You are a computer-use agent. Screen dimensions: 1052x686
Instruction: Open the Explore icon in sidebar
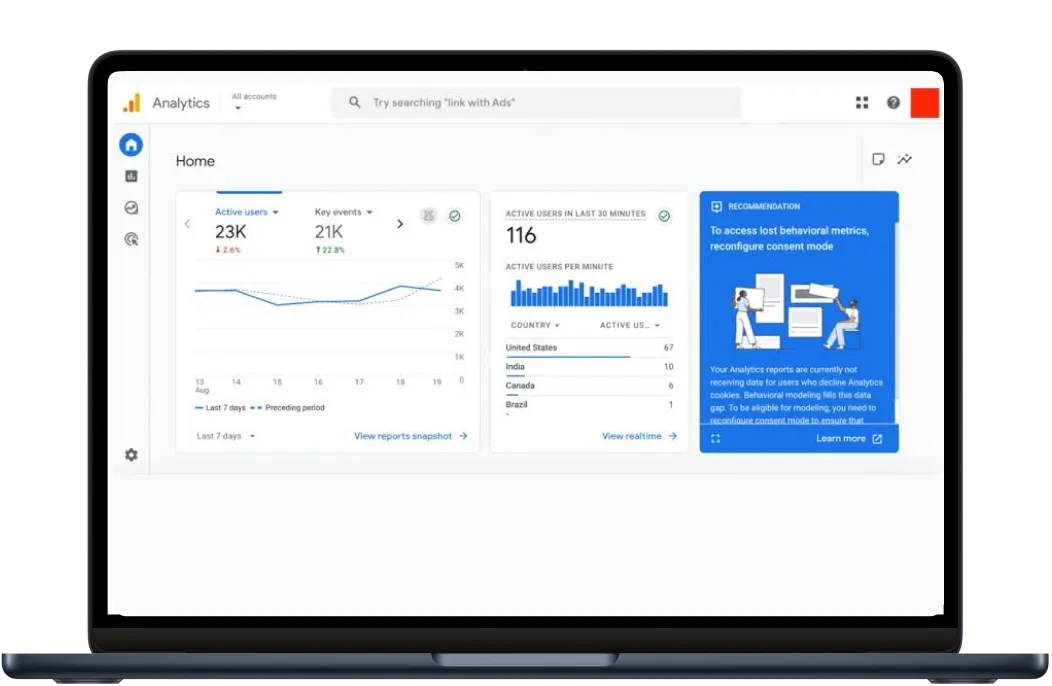coord(132,207)
